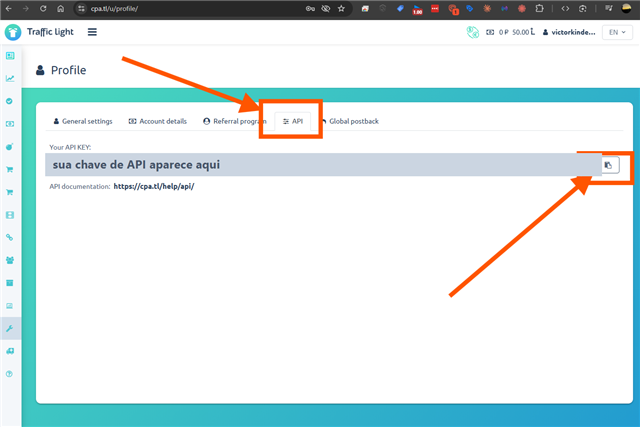Click the red extension with 1.00 badge
Viewport: 640px width, 427px height.
click(x=417, y=9)
